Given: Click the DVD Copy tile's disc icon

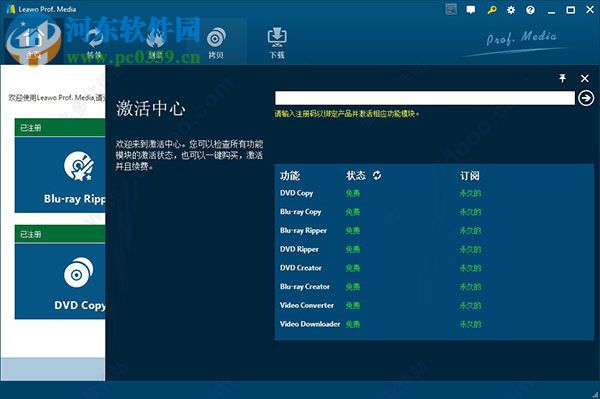Looking at the screenshot, I should click(x=78, y=272).
